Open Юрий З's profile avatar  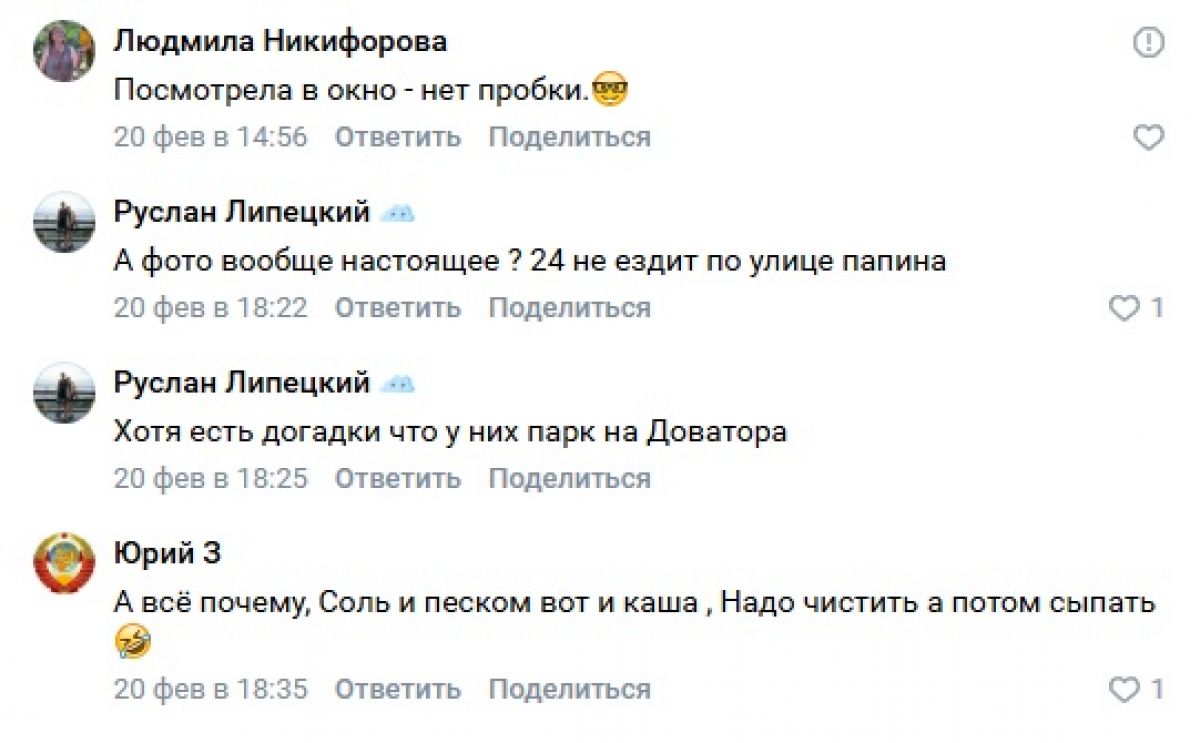[x=64, y=563]
